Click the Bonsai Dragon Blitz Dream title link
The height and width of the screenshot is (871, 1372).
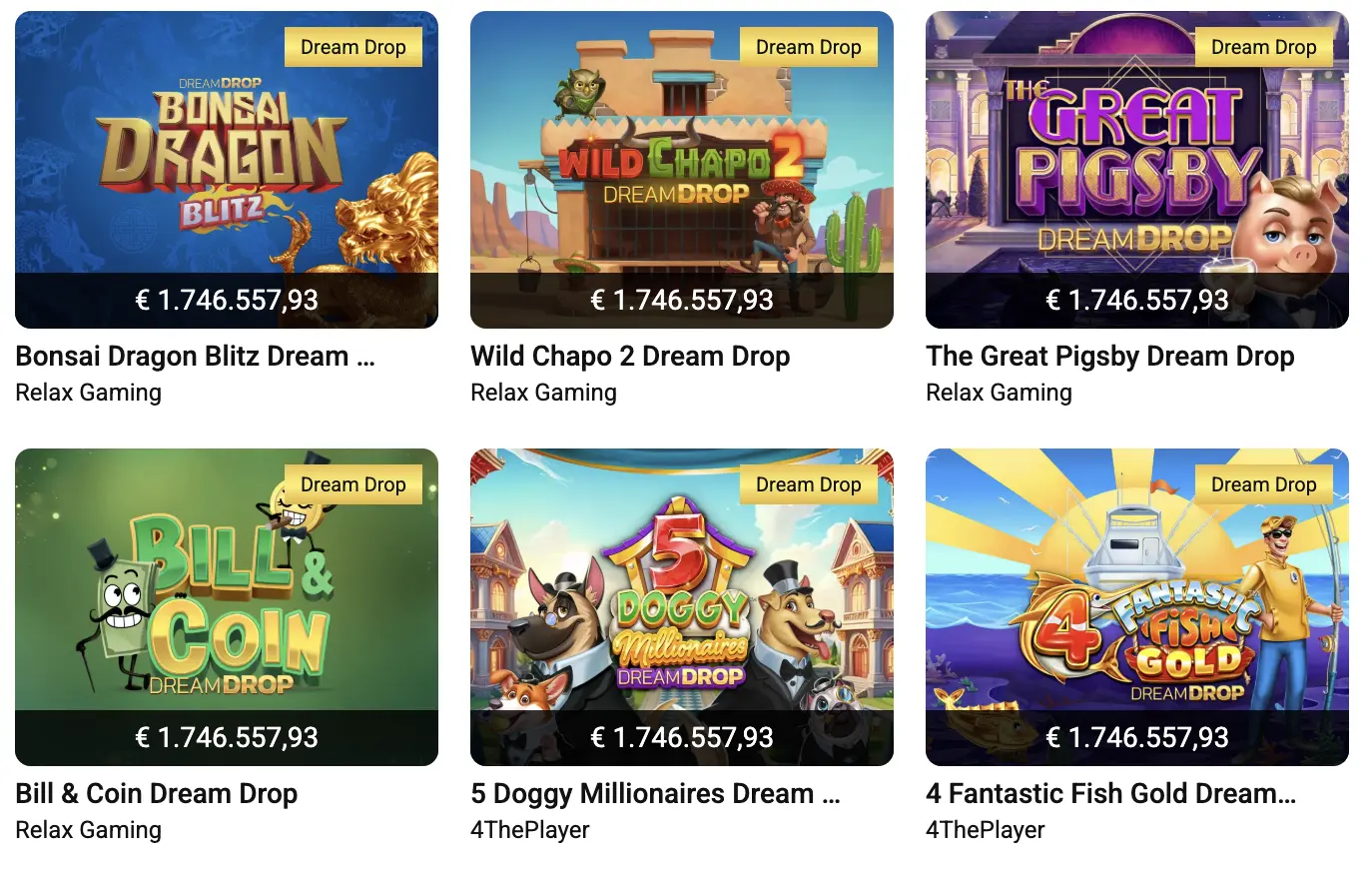click(195, 357)
